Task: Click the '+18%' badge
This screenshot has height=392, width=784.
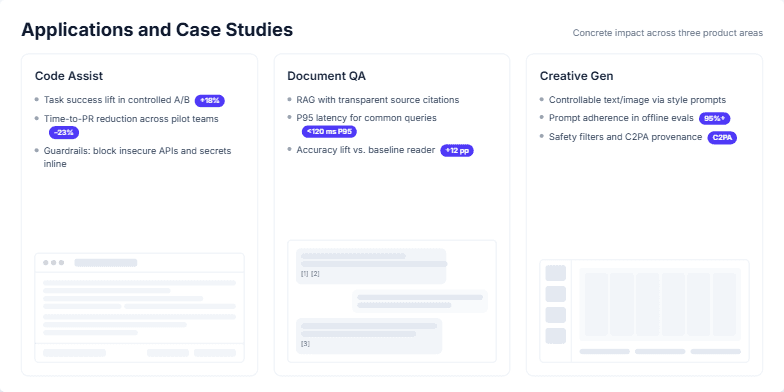Action: (210, 100)
